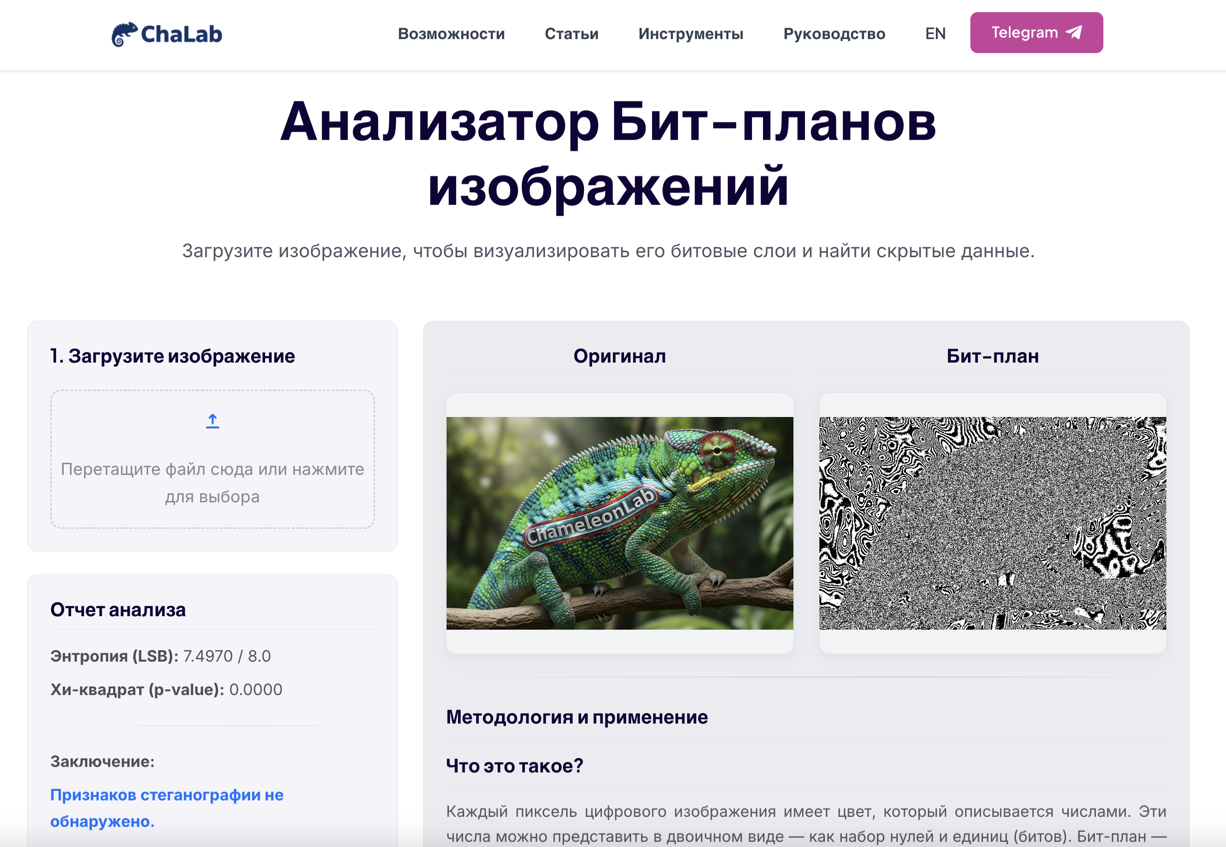Click the Бит-план column label
1226x847 pixels.
click(x=992, y=356)
